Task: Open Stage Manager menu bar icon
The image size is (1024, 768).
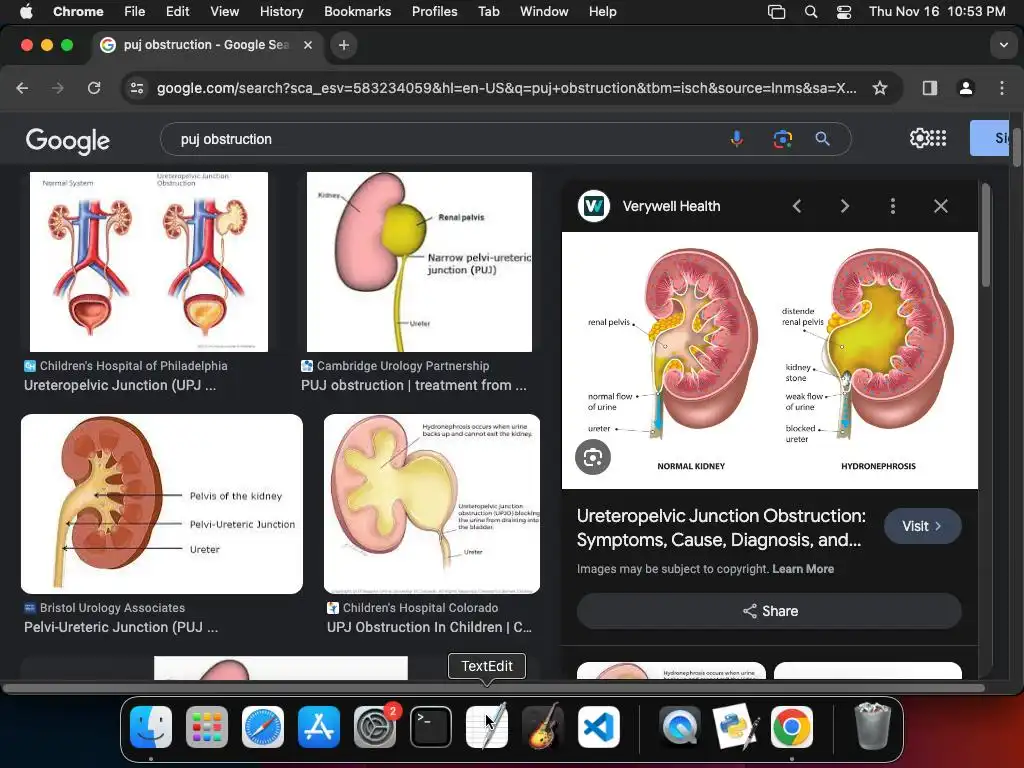Action: click(x=776, y=12)
